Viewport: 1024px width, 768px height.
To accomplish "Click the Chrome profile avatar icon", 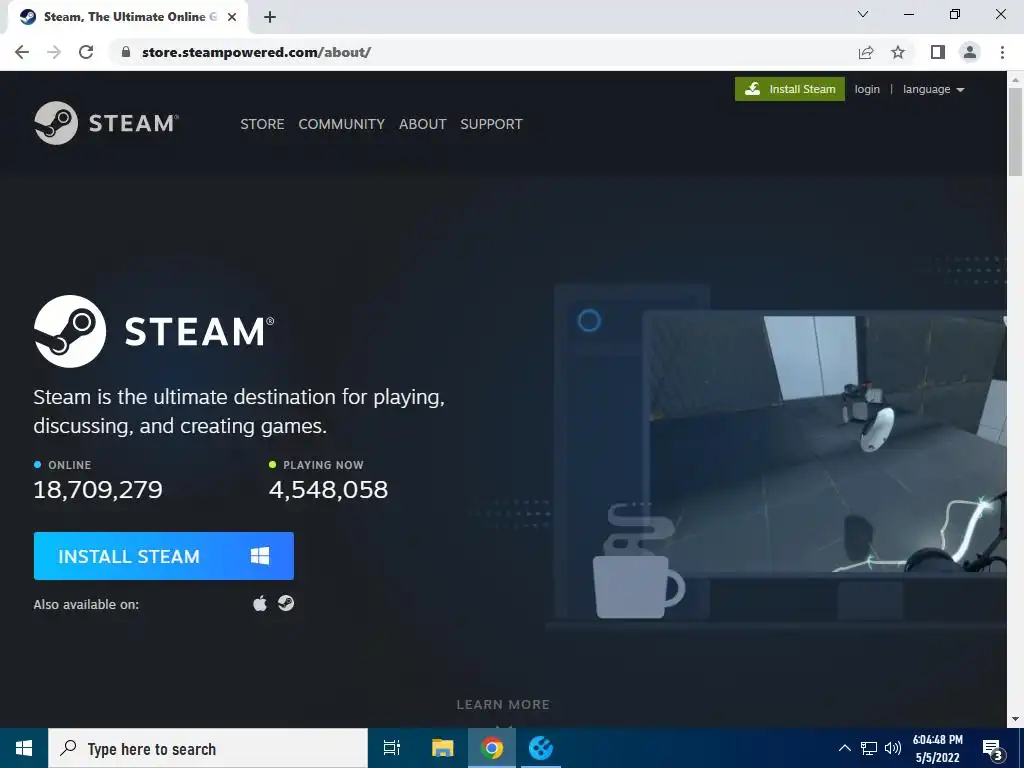I will point(970,52).
